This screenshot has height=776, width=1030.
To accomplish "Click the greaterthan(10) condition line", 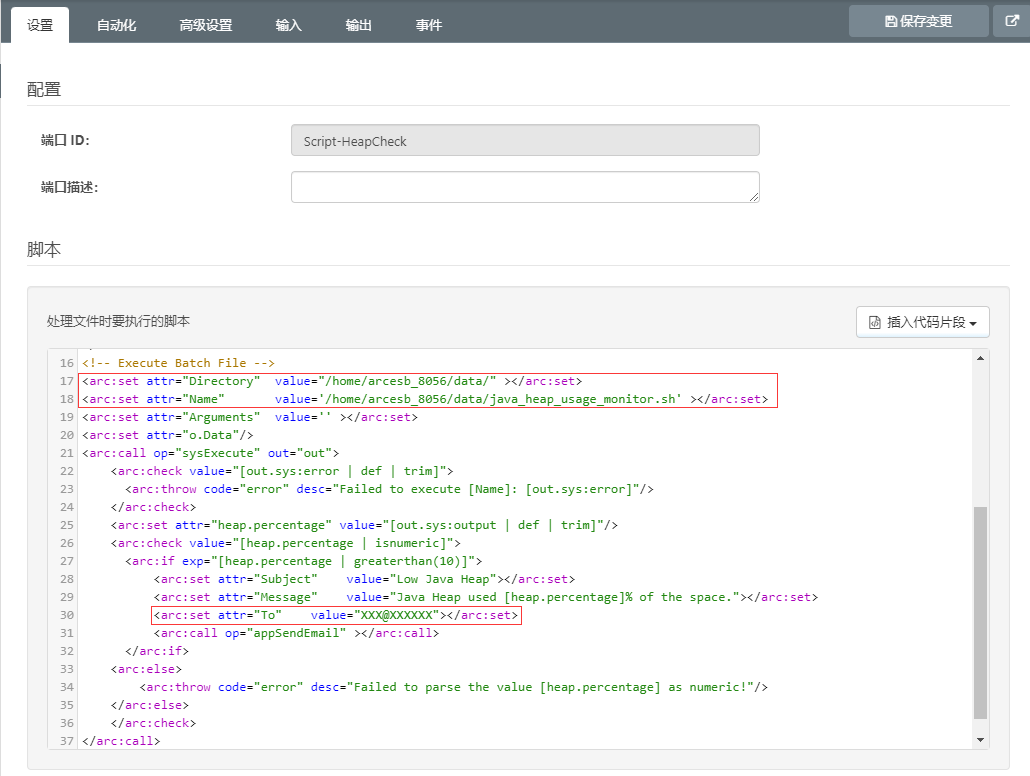I will pos(303,561).
